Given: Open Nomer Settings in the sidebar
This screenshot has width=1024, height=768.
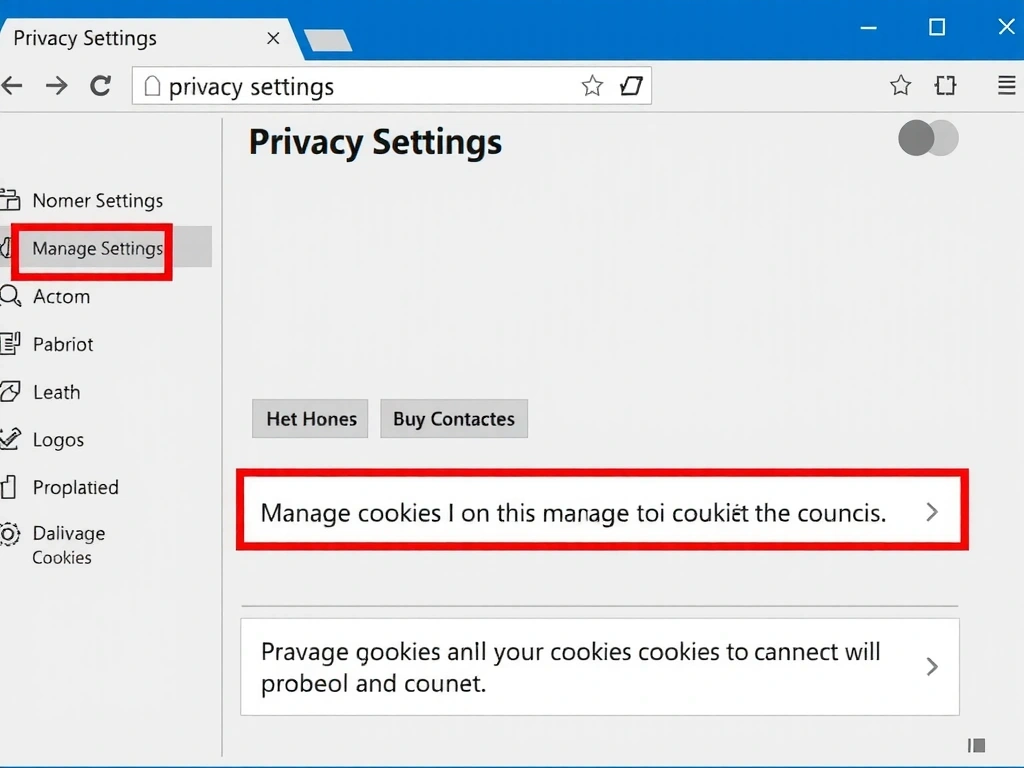Looking at the screenshot, I should 97,200.
